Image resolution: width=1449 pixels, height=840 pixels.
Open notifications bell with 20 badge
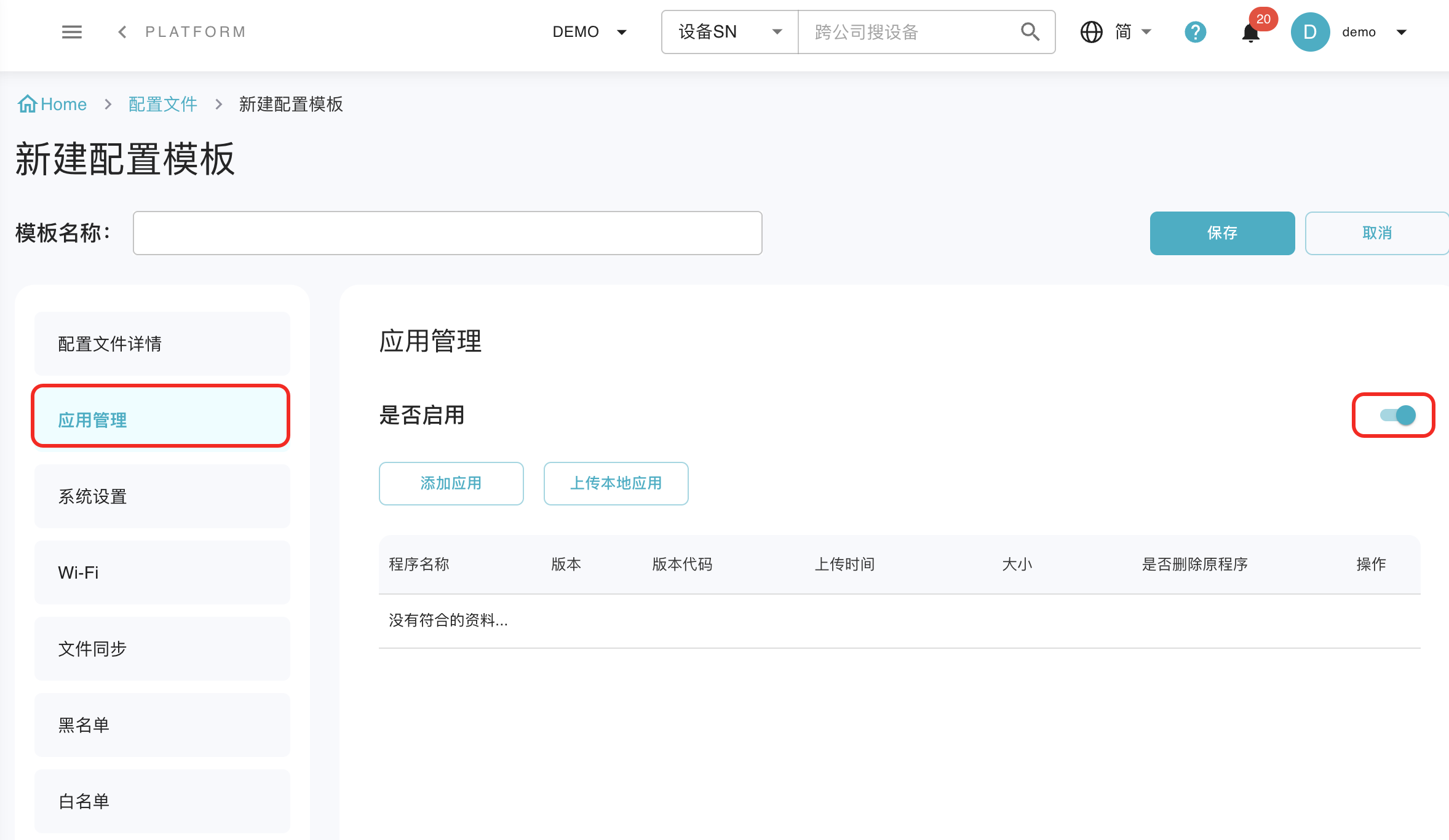1251,33
